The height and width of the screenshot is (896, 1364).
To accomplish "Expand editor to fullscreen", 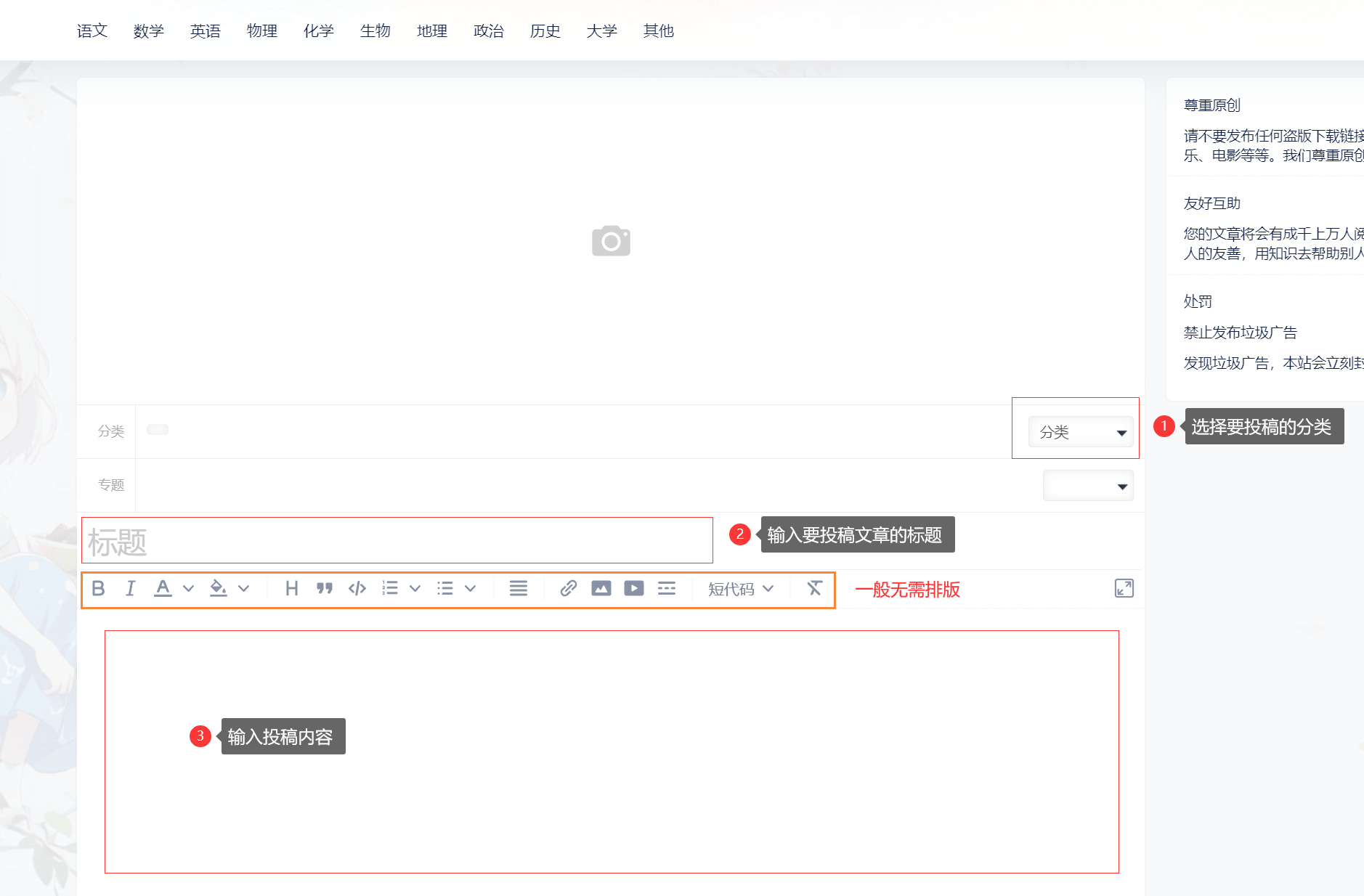I will (1124, 588).
